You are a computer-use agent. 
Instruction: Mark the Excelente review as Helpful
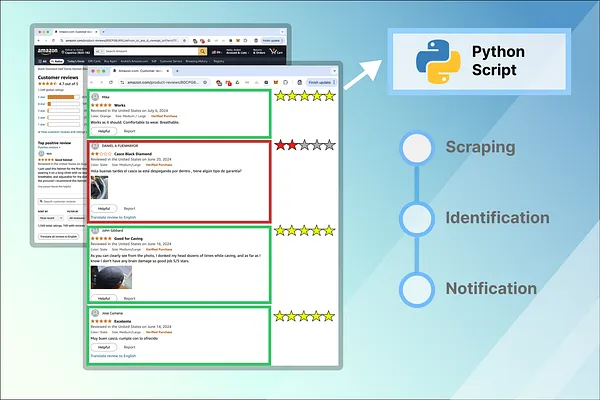pos(104,347)
